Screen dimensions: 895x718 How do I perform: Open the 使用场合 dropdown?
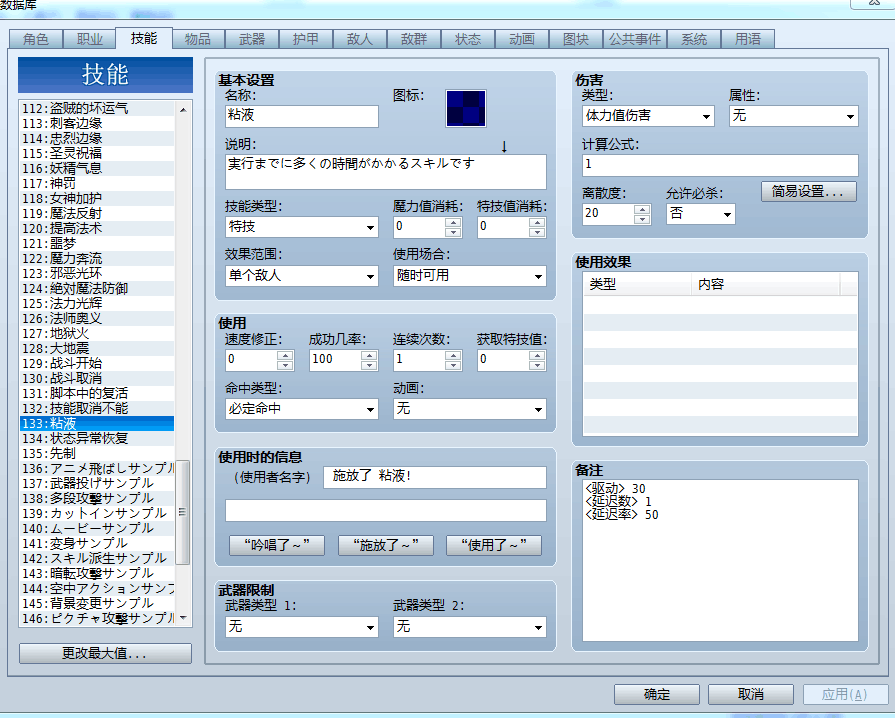tap(469, 276)
